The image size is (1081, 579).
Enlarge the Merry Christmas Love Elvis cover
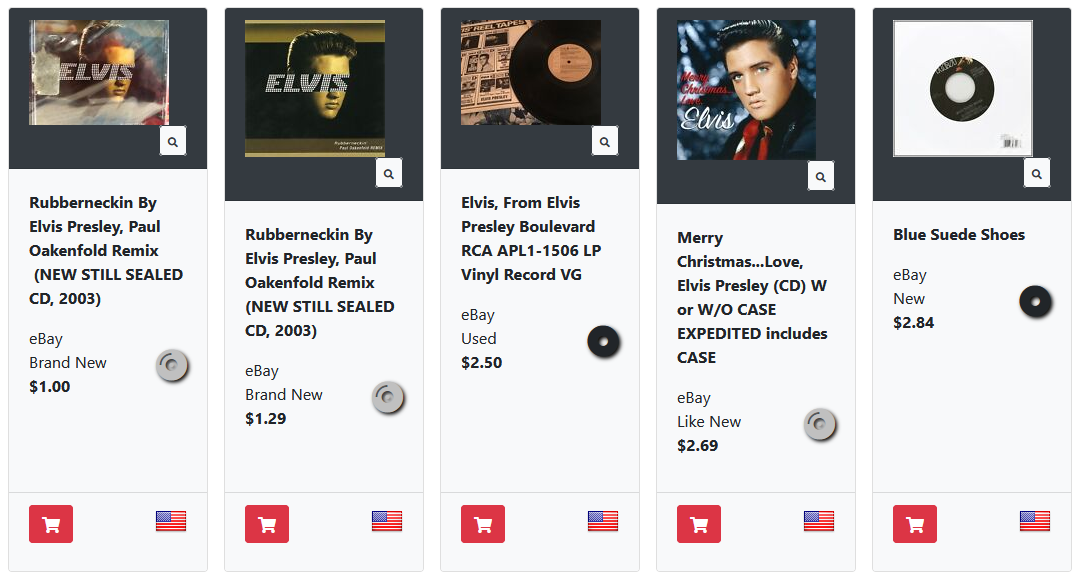pyautogui.click(x=821, y=177)
